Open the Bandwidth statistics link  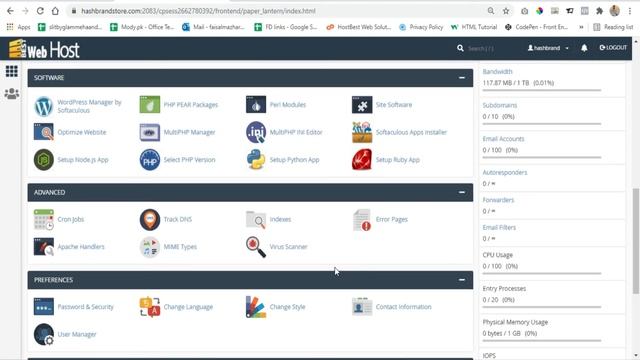(x=497, y=71)
